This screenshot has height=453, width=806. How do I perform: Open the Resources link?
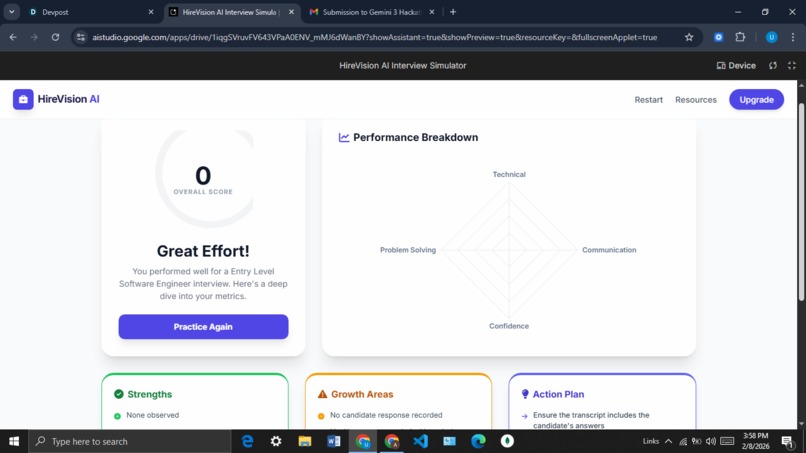[x=695, y=100]
